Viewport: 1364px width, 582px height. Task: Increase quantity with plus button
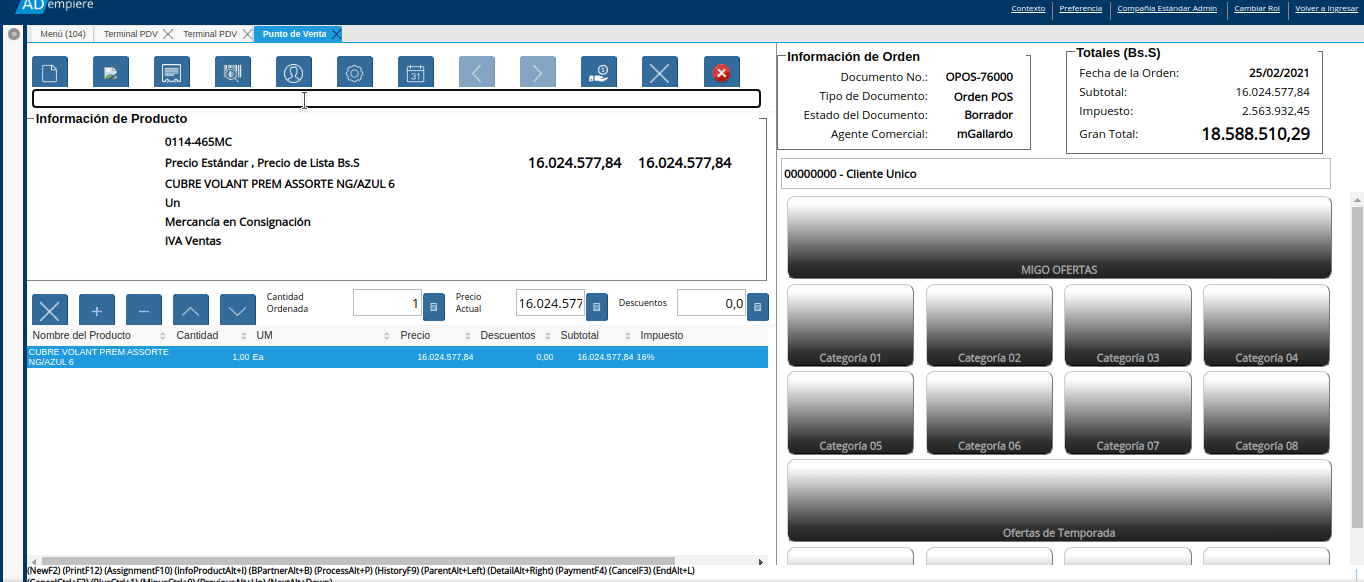pos(97,309)
